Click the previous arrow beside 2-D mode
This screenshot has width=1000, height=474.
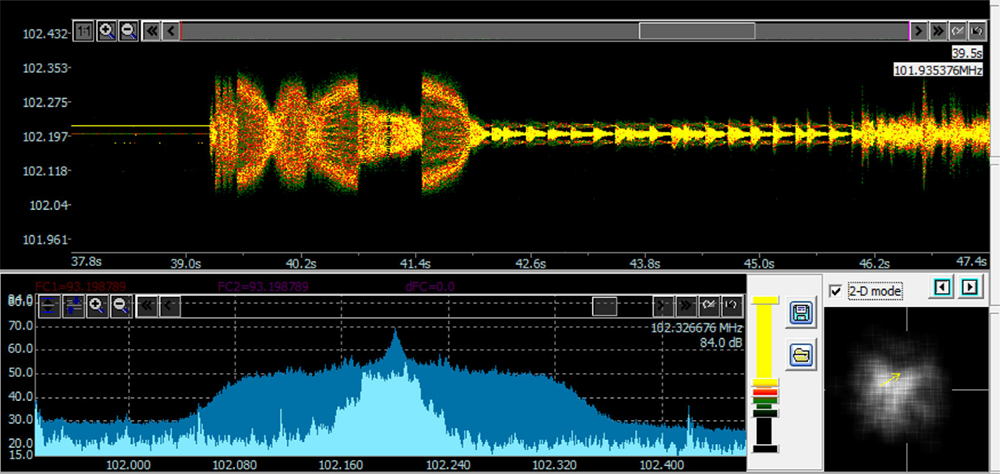(x=941, y=289)
